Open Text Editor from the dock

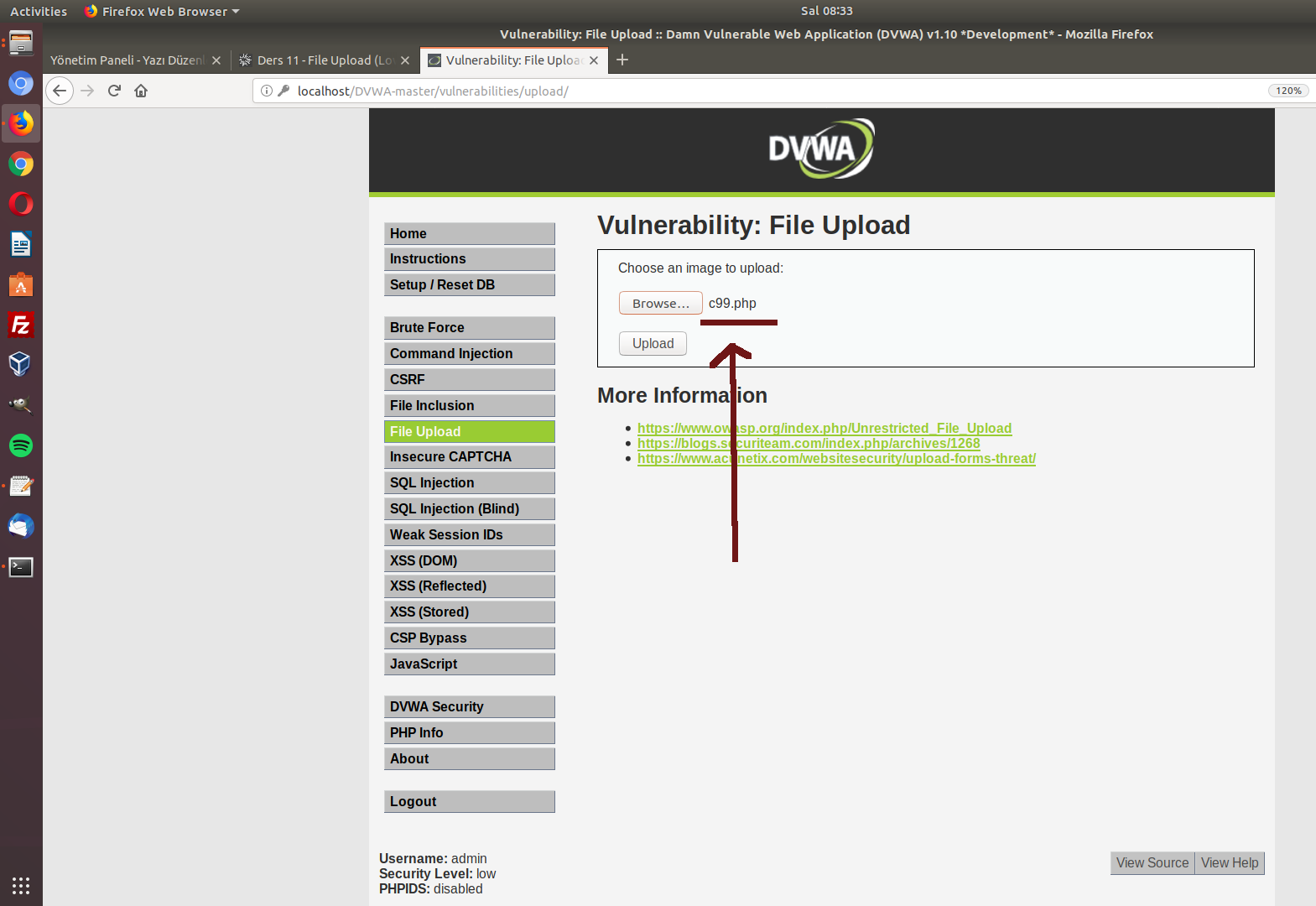point(21,486)
